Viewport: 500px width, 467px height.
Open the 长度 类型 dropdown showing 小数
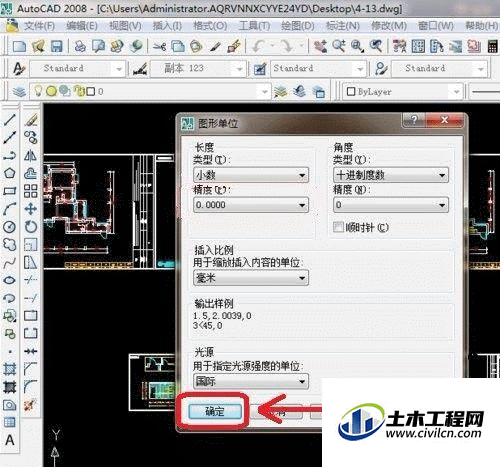tap(251, 175)
